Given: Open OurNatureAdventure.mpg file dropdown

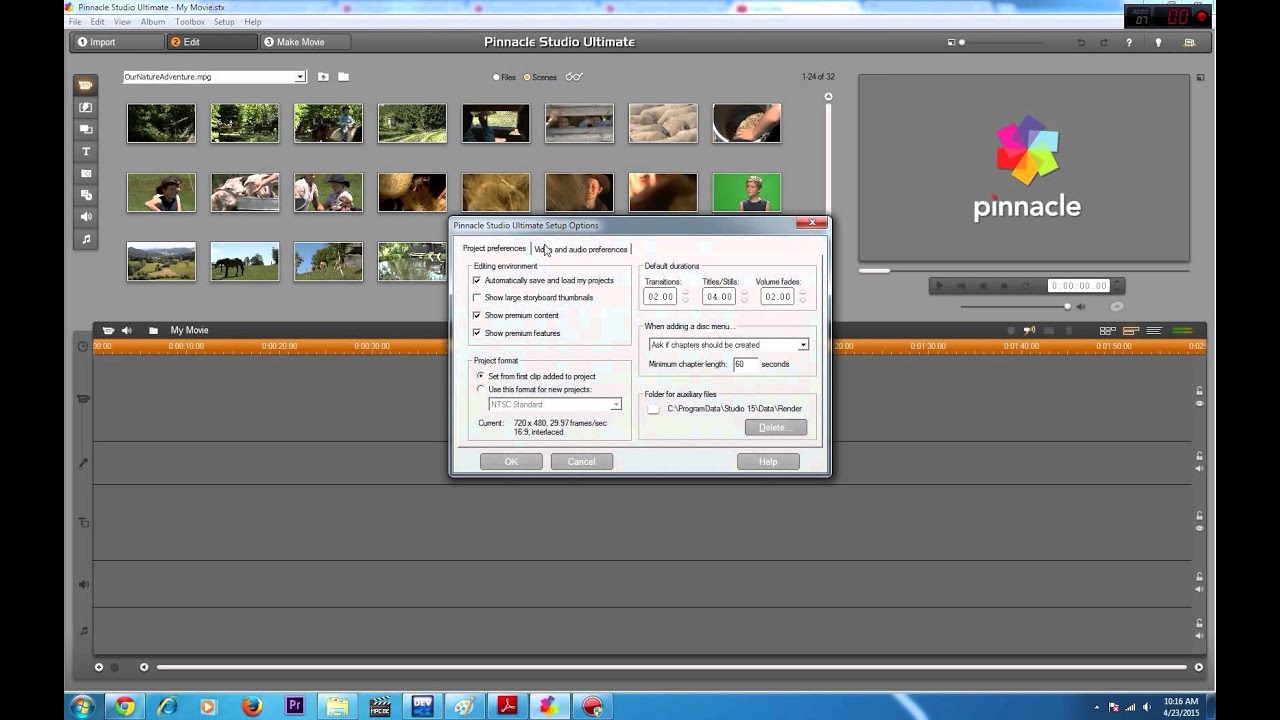Looking at the screenshot, I should [x=299, y=77].
